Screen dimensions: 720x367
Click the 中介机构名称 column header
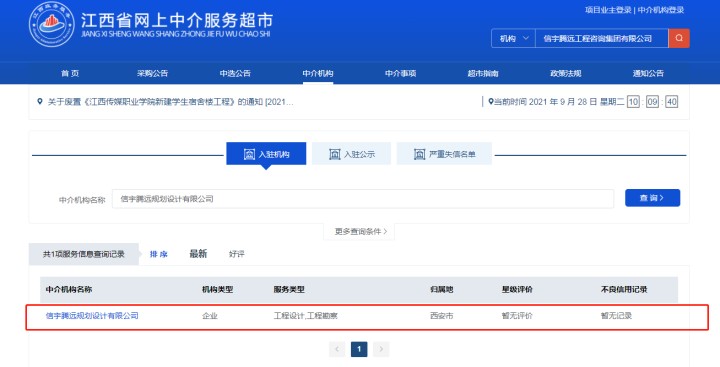point(69,289)
